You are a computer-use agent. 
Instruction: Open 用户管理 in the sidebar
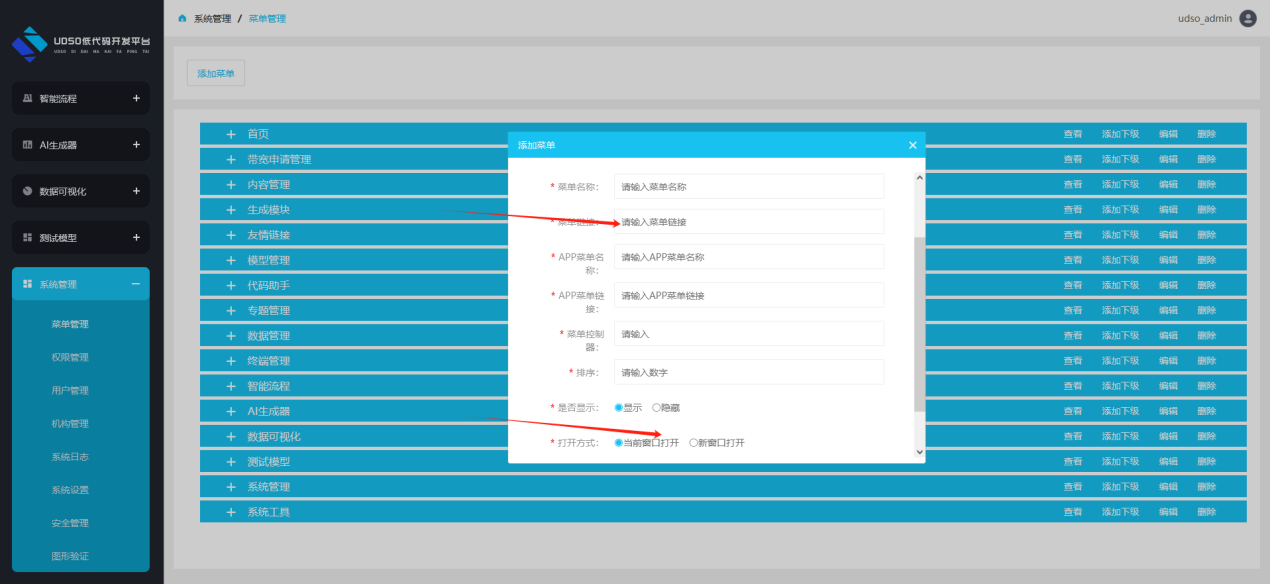[x=70, y=390]
